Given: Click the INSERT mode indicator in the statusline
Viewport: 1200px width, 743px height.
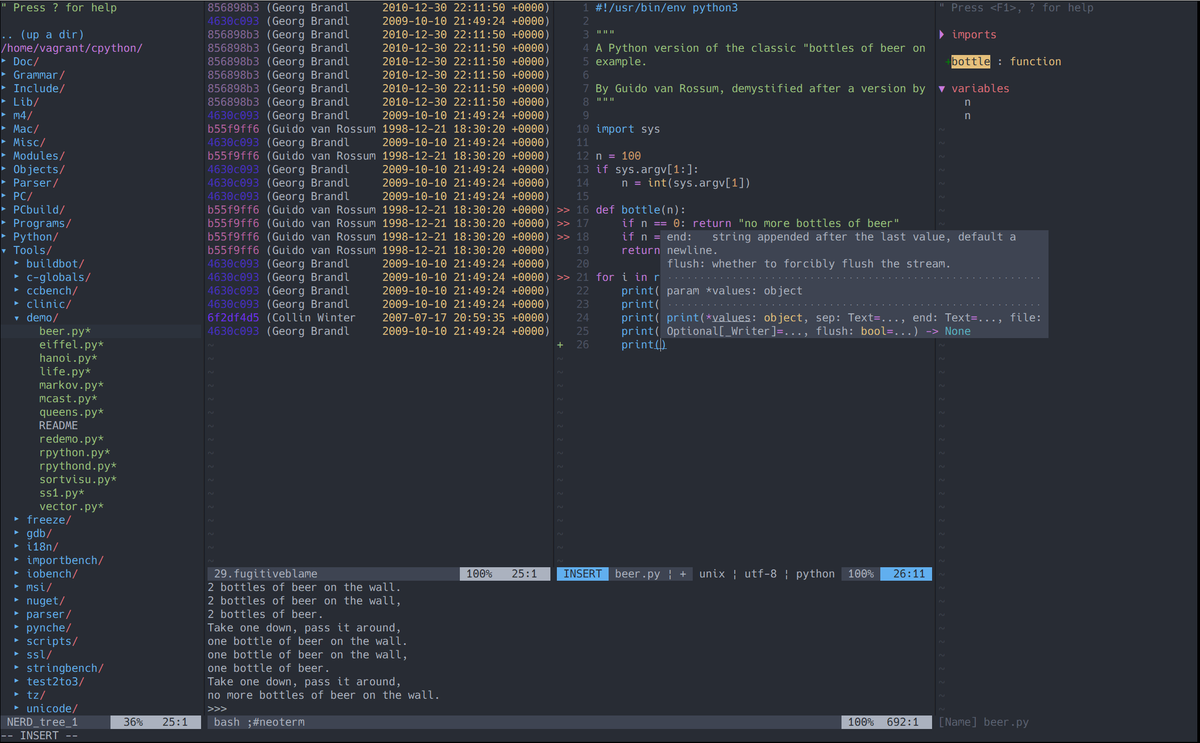Looking at the screenshot, I should tap(582, 573).
